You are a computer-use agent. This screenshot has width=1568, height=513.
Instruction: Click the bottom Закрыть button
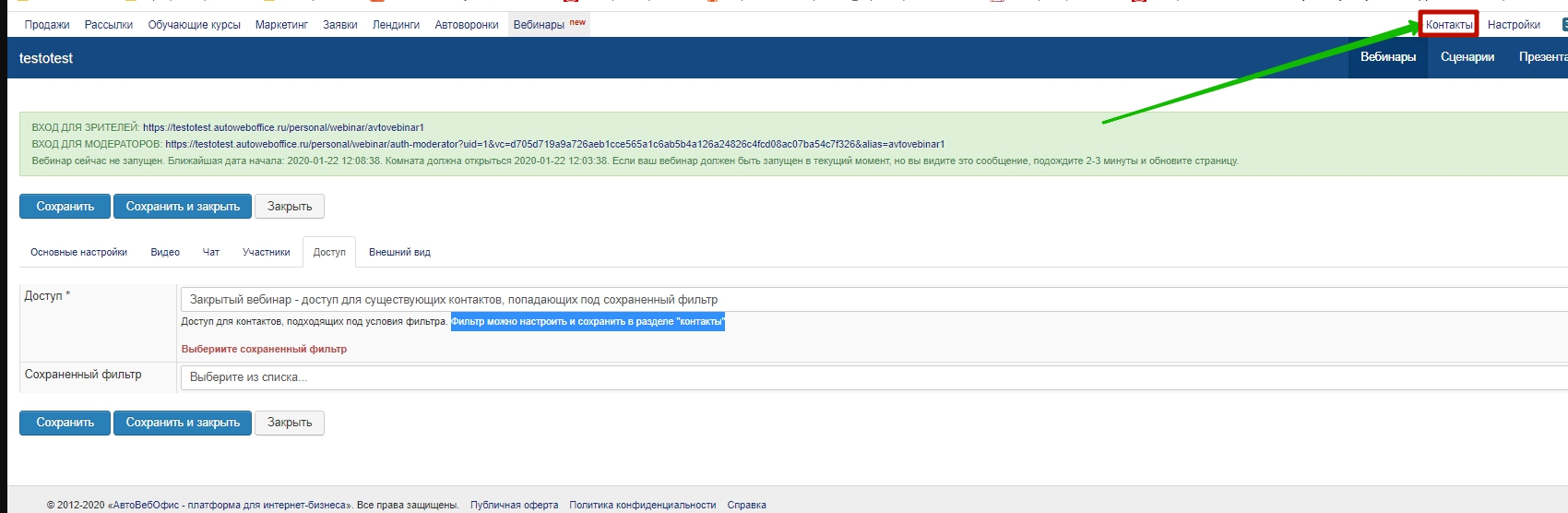(x=290, y=423)
